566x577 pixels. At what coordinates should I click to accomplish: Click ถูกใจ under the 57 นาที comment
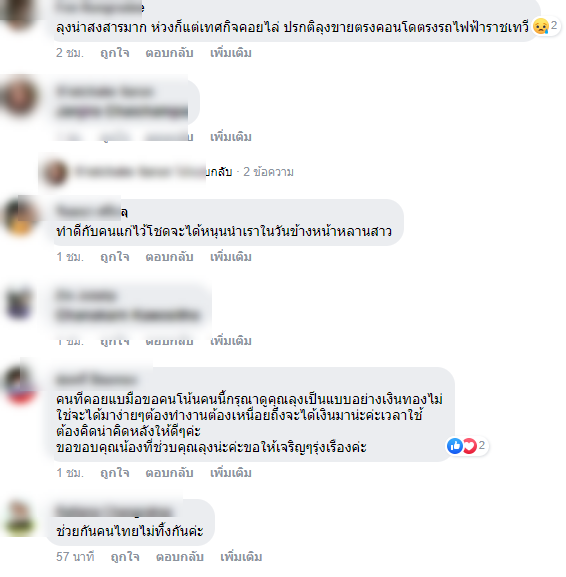pyautogui.click(x=125, y=557)
